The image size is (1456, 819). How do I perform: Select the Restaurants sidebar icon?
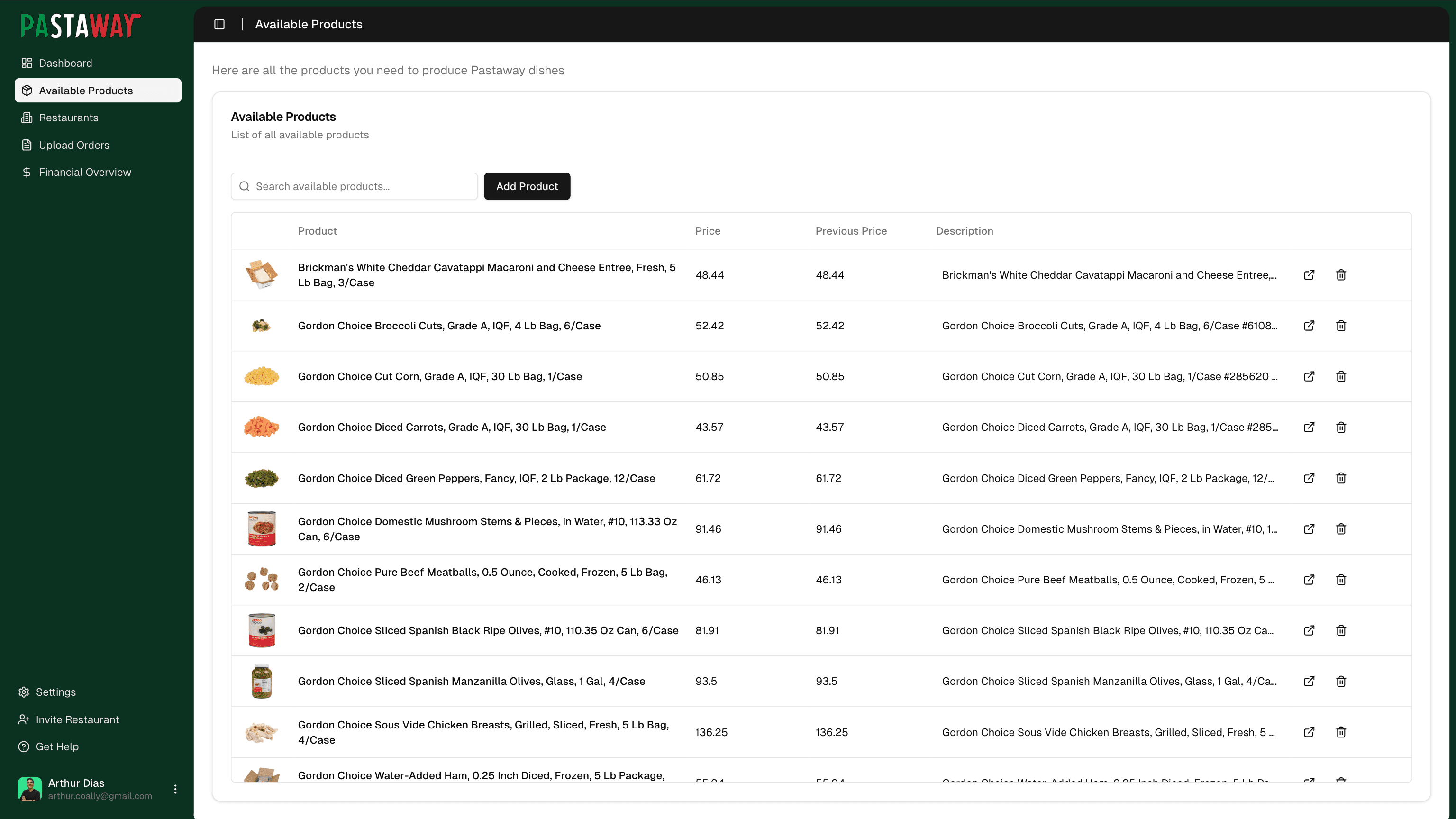[27, 118]
